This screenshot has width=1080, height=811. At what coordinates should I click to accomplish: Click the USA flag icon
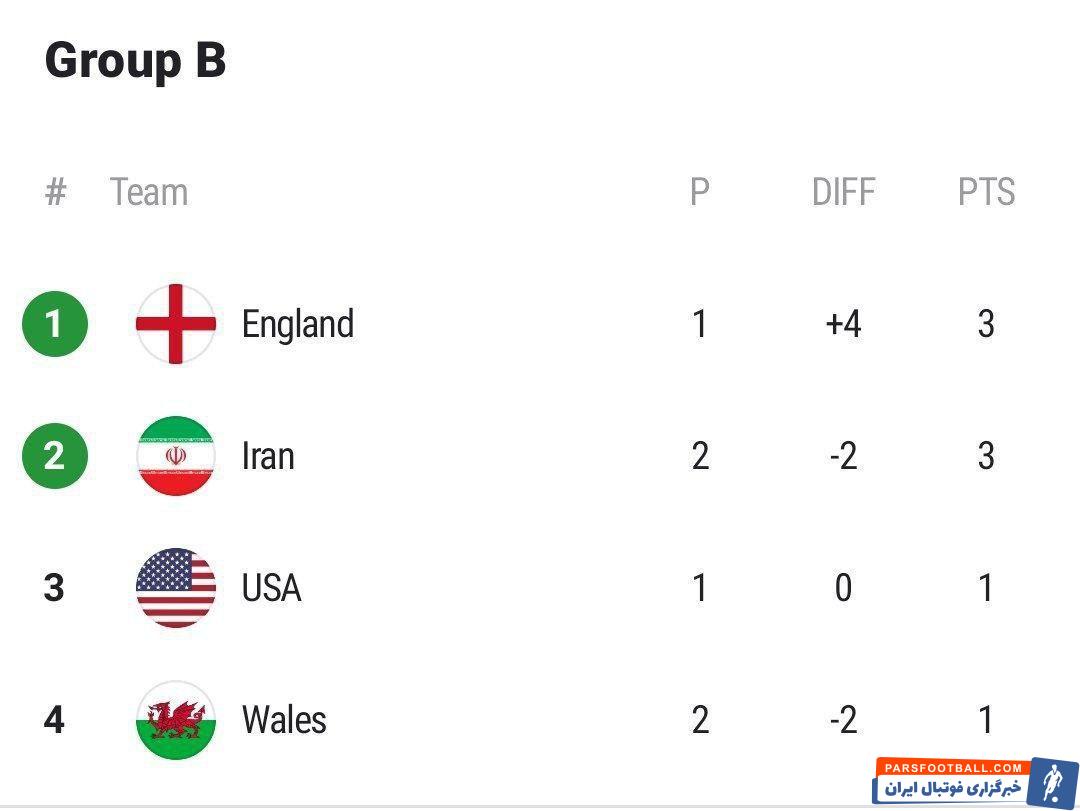click(176, 588)
